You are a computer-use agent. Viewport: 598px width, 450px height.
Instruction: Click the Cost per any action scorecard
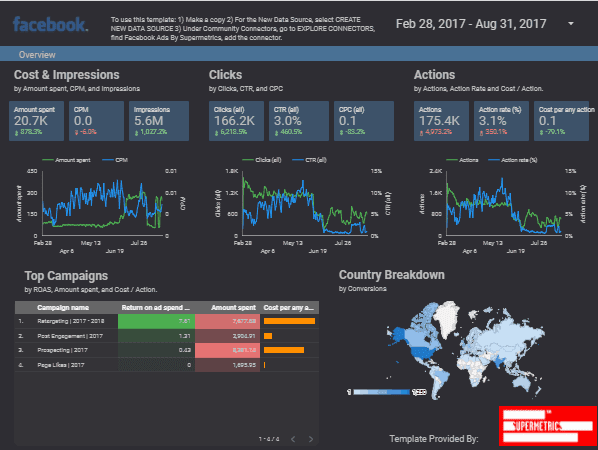coord(561,121)
